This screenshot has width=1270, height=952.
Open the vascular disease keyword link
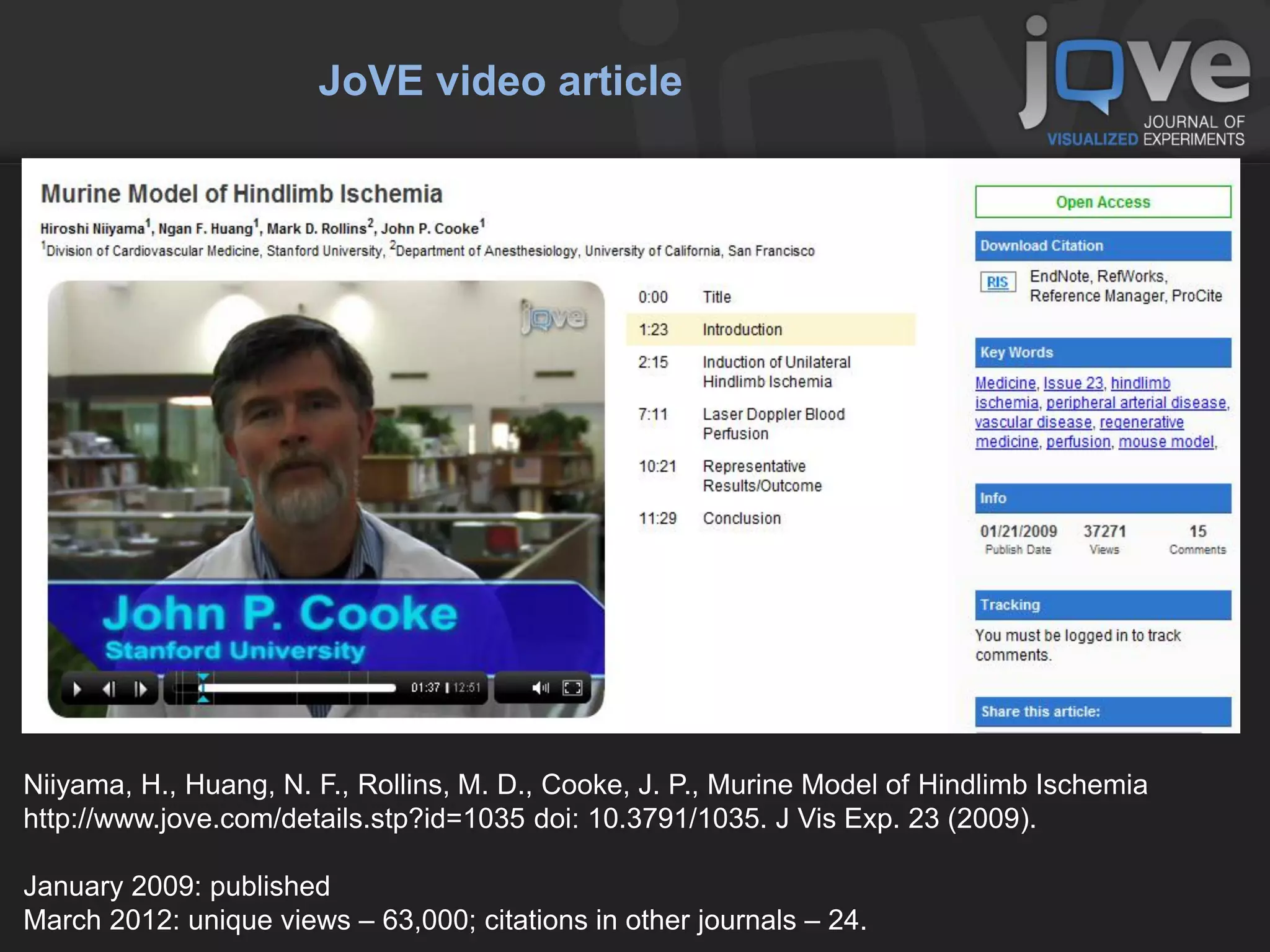1033,422
